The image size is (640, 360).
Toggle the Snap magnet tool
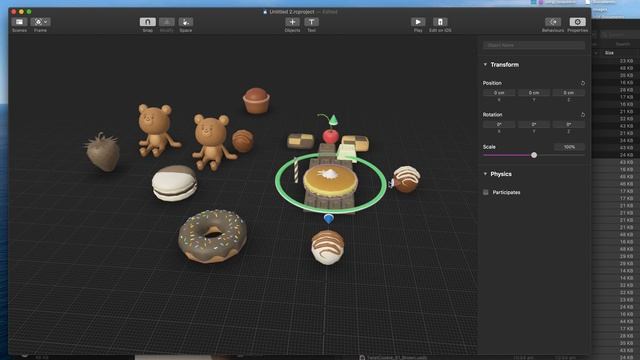pos(147,22)
